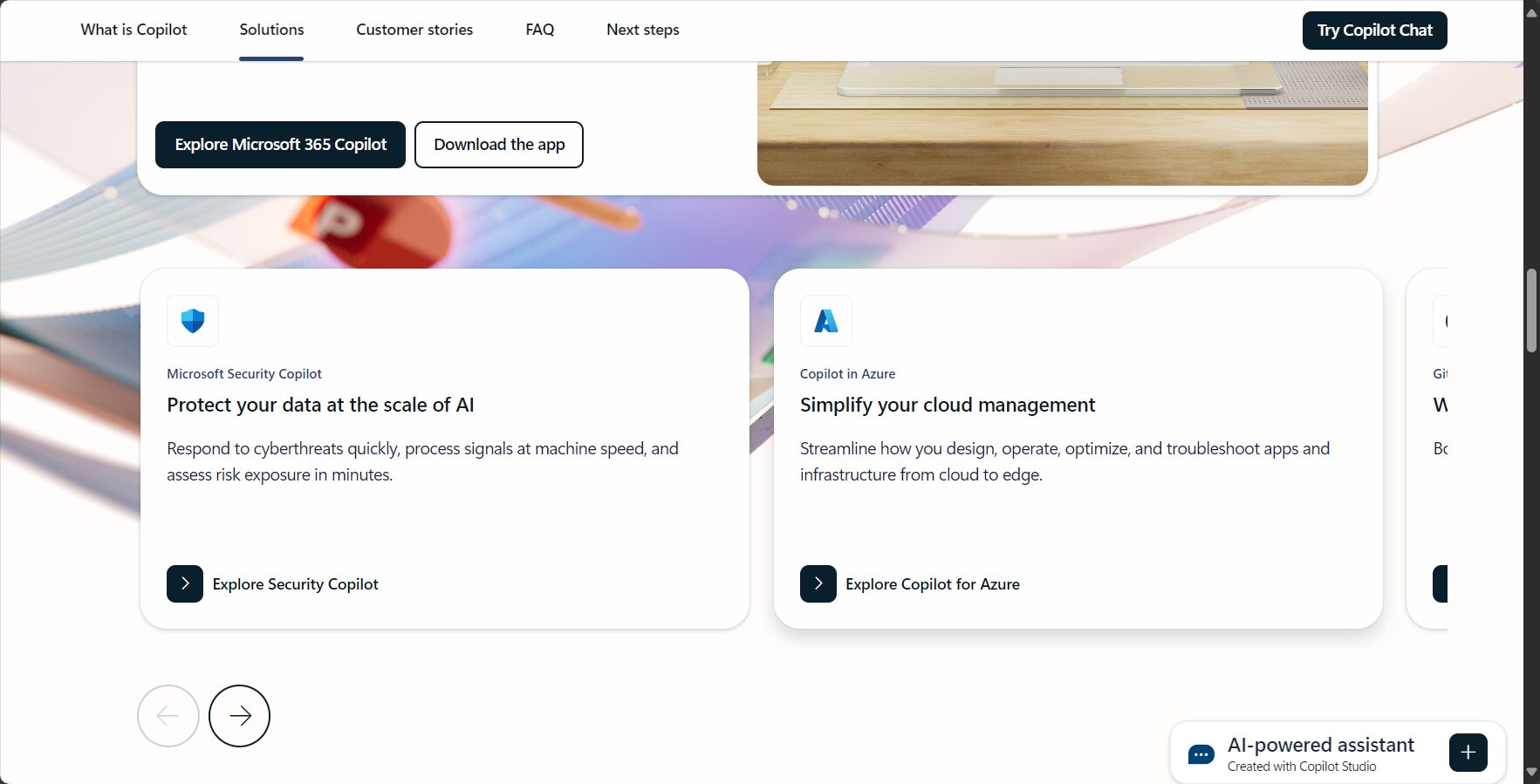1540x784 pixels.
Task: Open the What is Copilot tab
Action: click(x=133, y=30)
